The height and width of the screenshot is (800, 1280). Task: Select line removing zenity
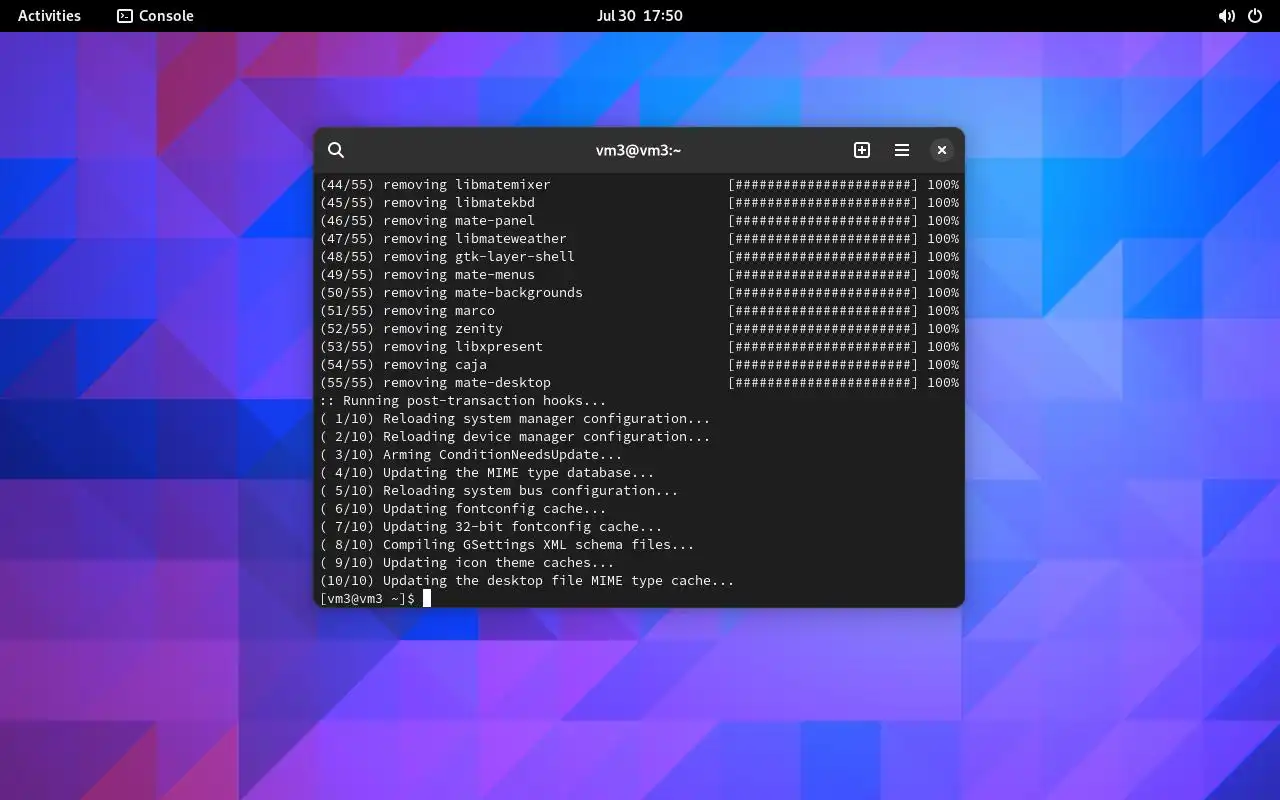[x=639, y=328]
